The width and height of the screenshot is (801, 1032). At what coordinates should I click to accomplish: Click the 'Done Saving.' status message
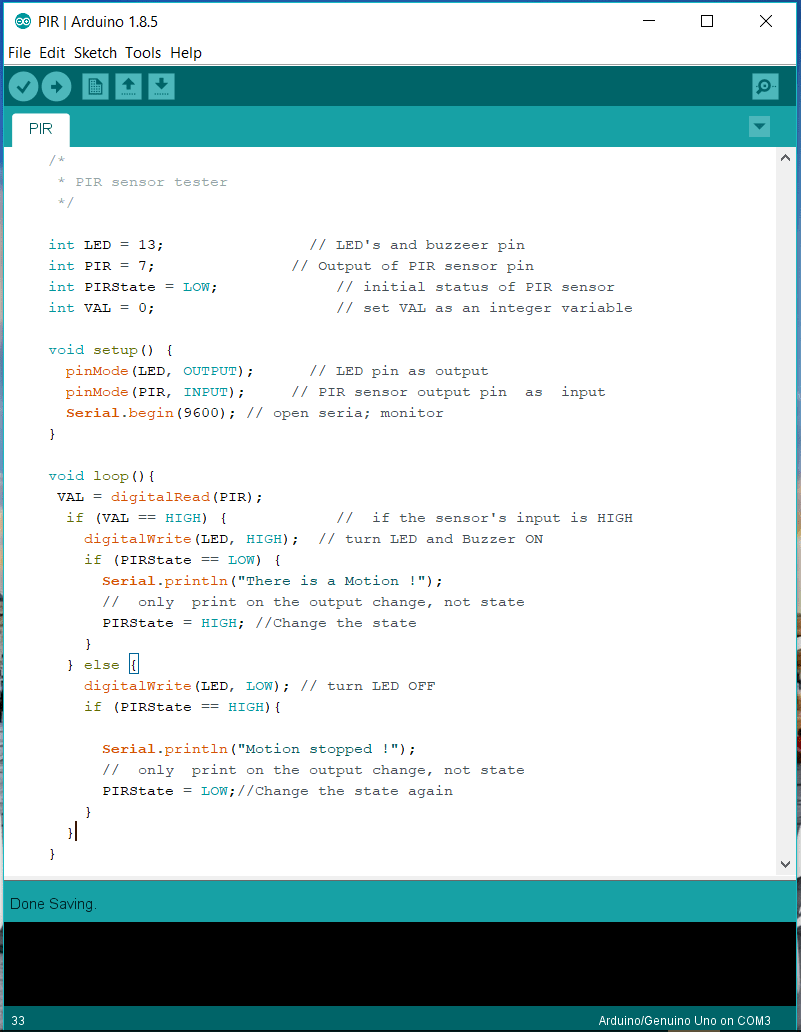point(53,904)
